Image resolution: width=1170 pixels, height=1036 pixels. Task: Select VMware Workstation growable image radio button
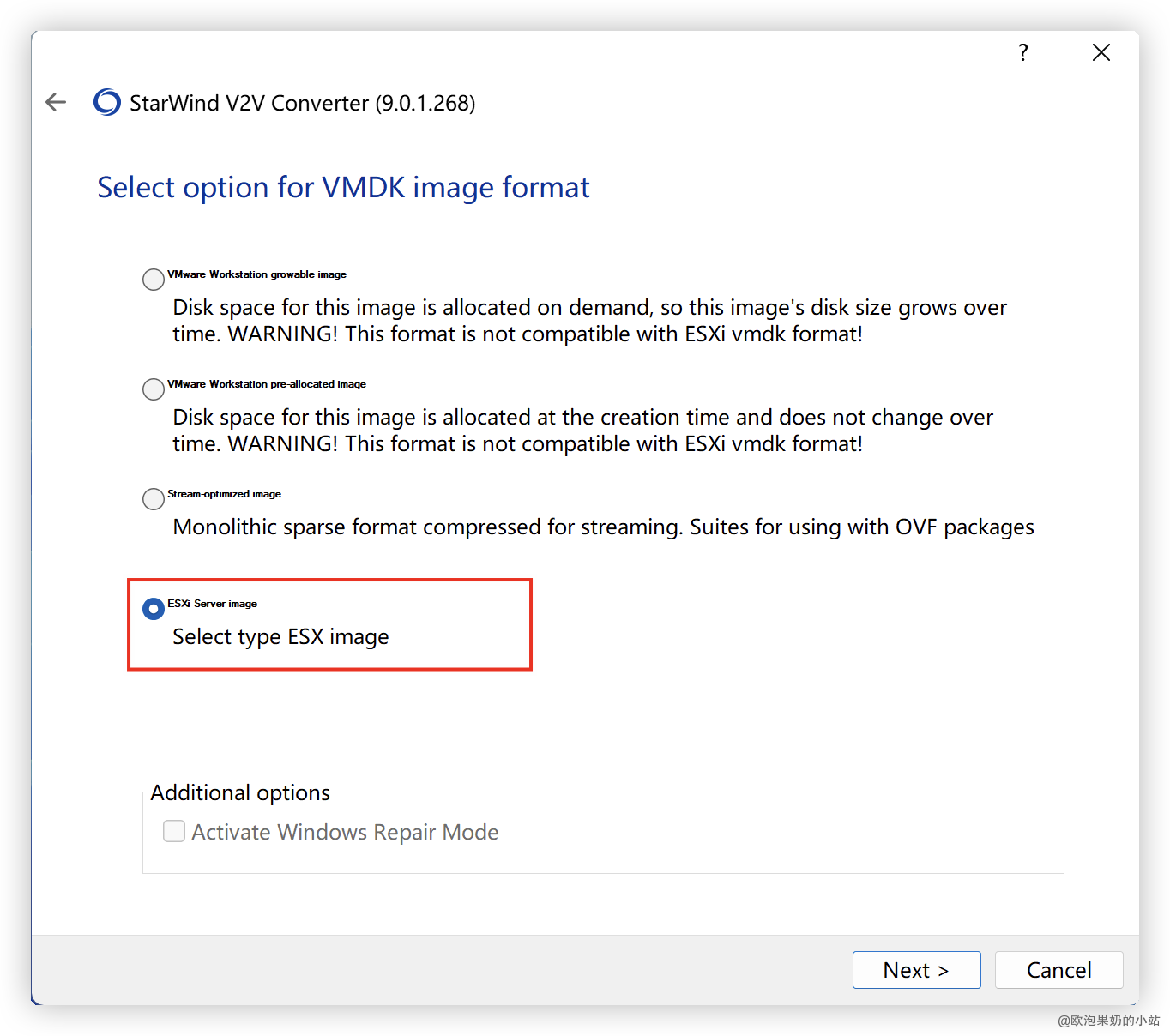click(154, 280)
